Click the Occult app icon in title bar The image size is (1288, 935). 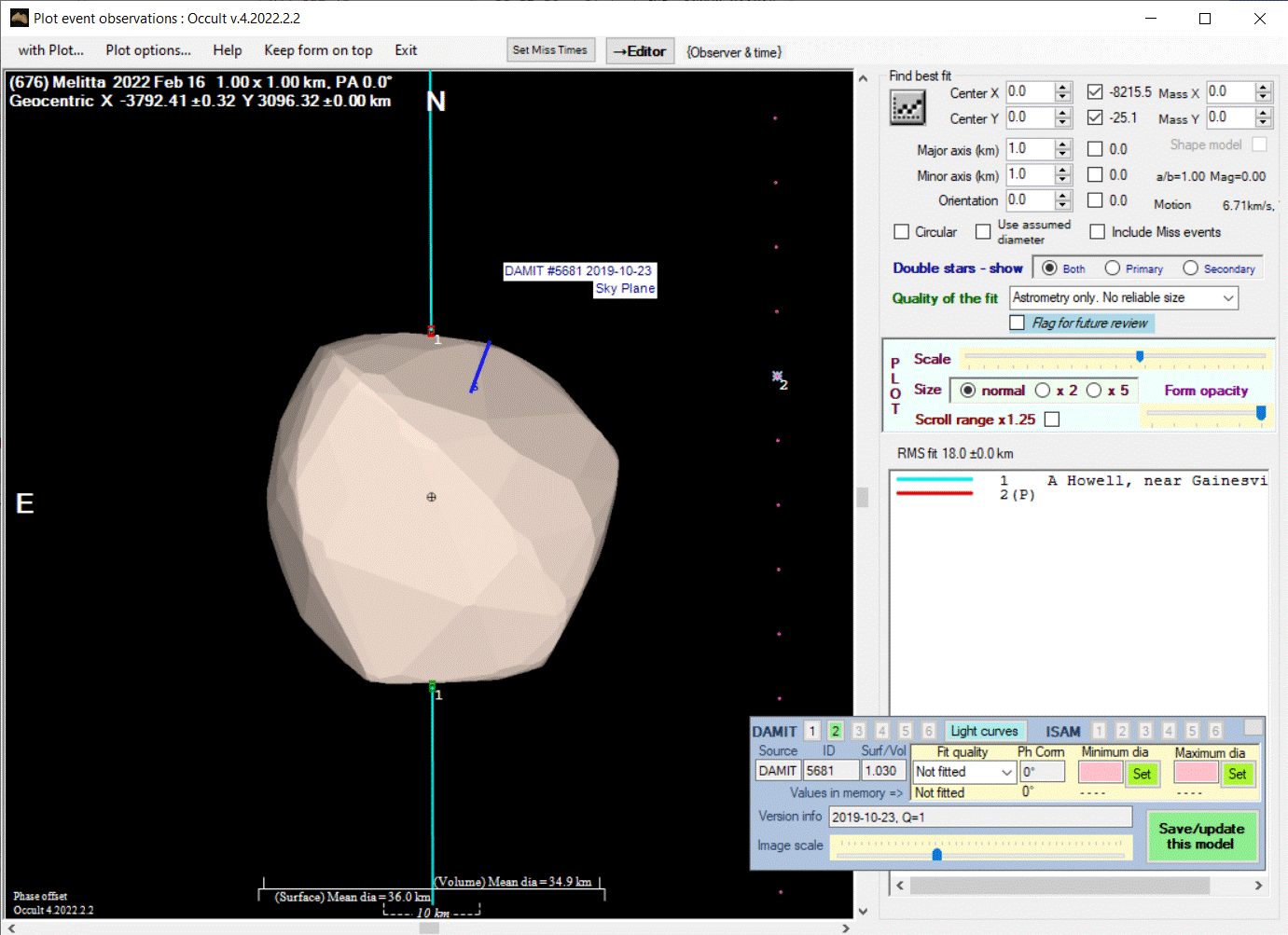pos(19,18)
